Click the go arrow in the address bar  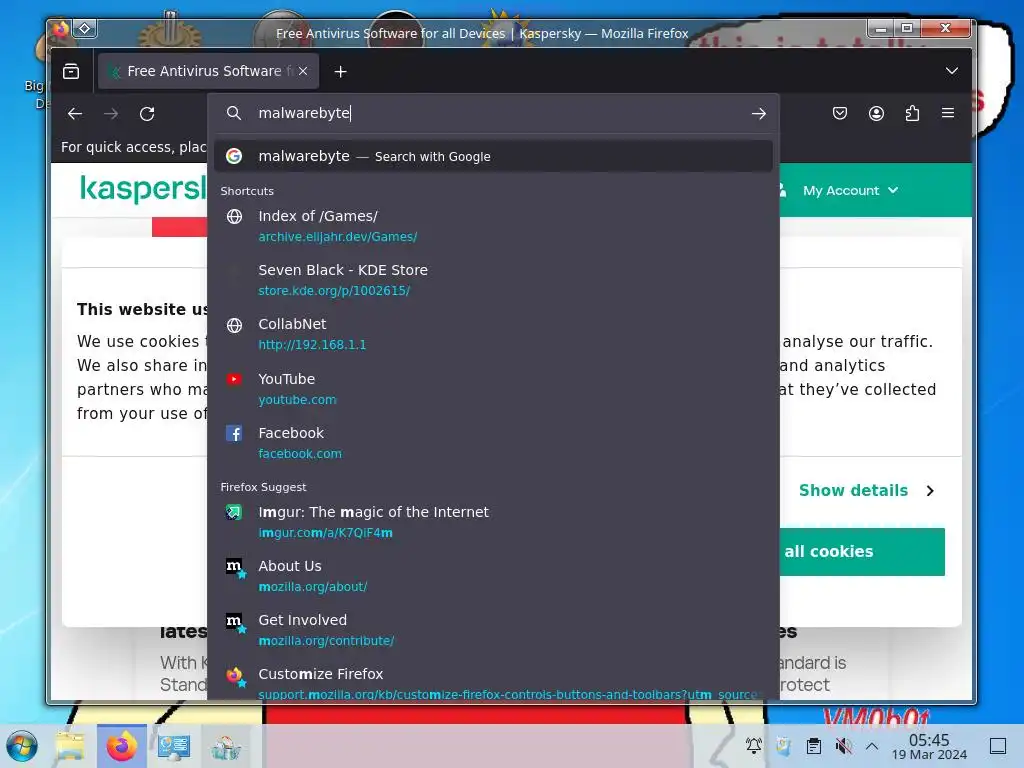click(x=758, y=114)
